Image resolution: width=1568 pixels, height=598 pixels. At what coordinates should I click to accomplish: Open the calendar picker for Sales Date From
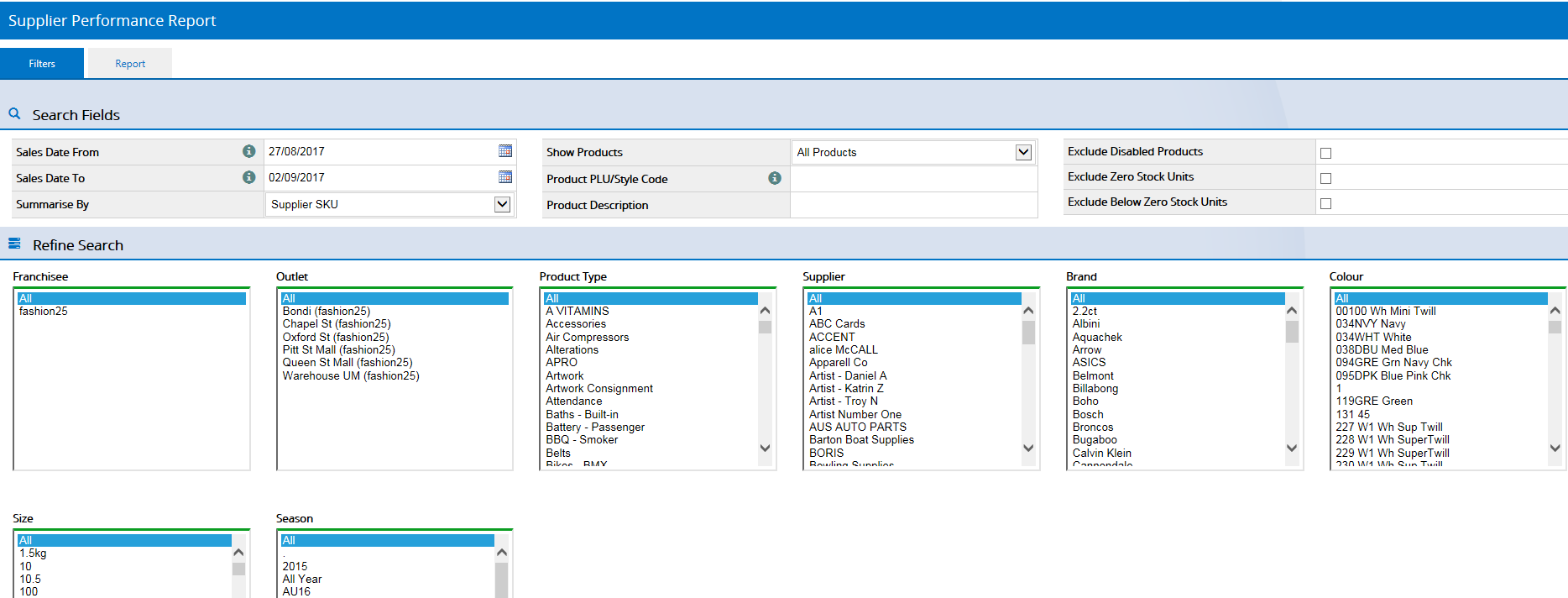pyautogui.click(x=505, y=151)
